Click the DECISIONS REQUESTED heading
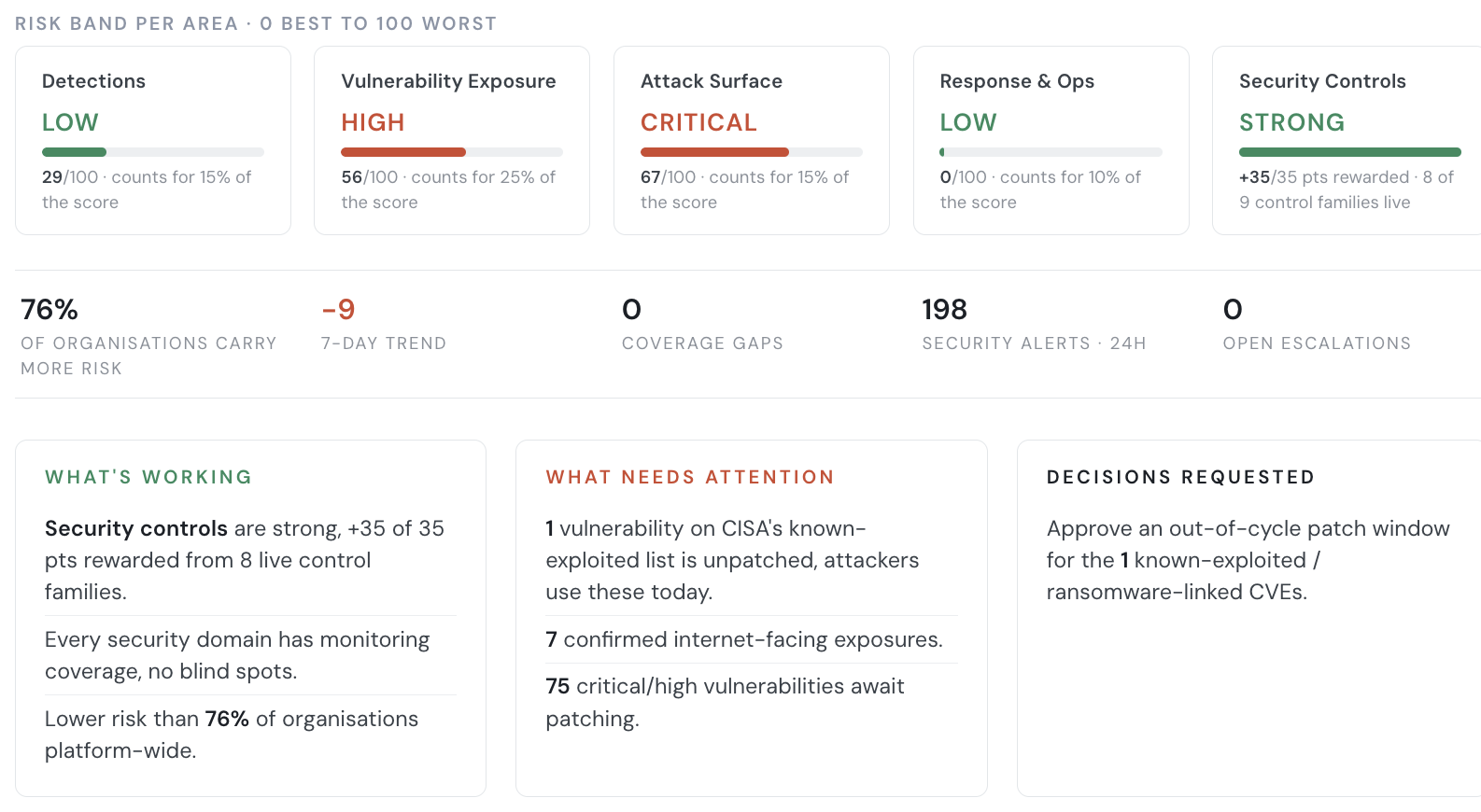 [1180, 477]
